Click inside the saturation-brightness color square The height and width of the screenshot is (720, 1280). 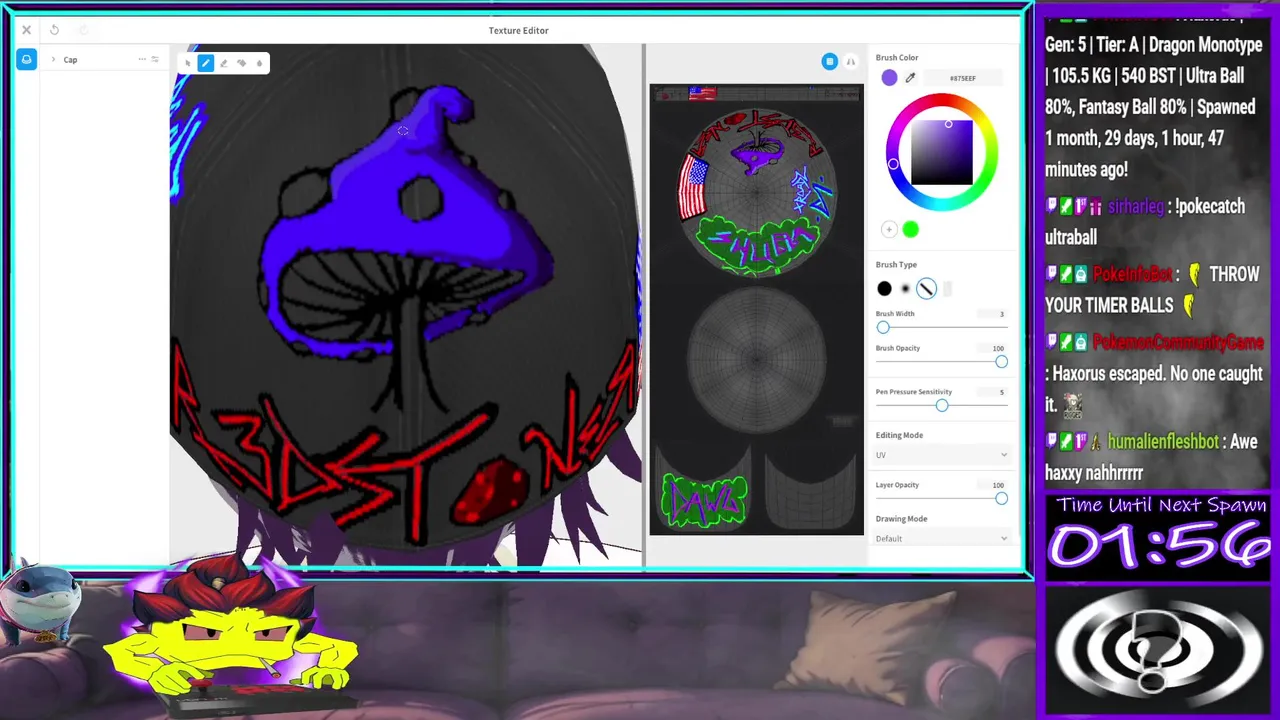pos(941,152)
